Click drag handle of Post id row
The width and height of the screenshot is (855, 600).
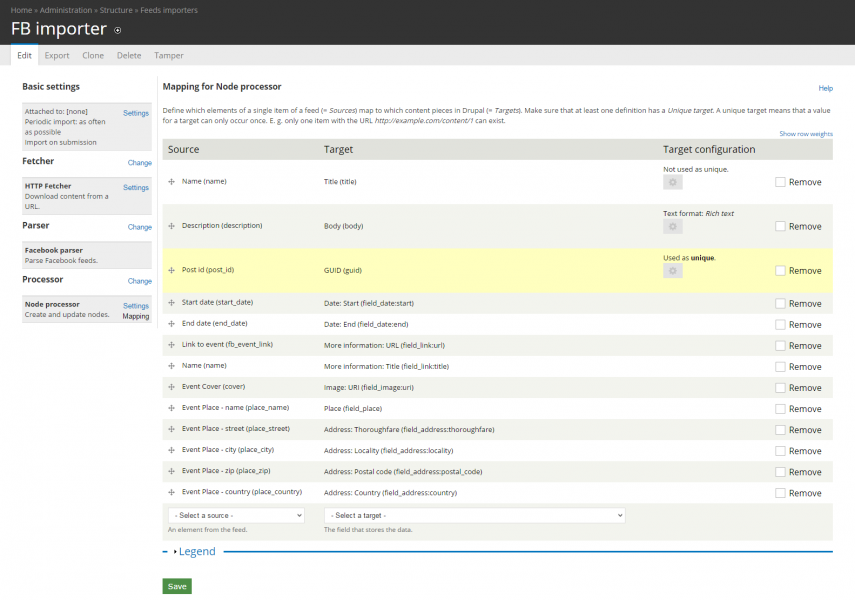(171, 270)
